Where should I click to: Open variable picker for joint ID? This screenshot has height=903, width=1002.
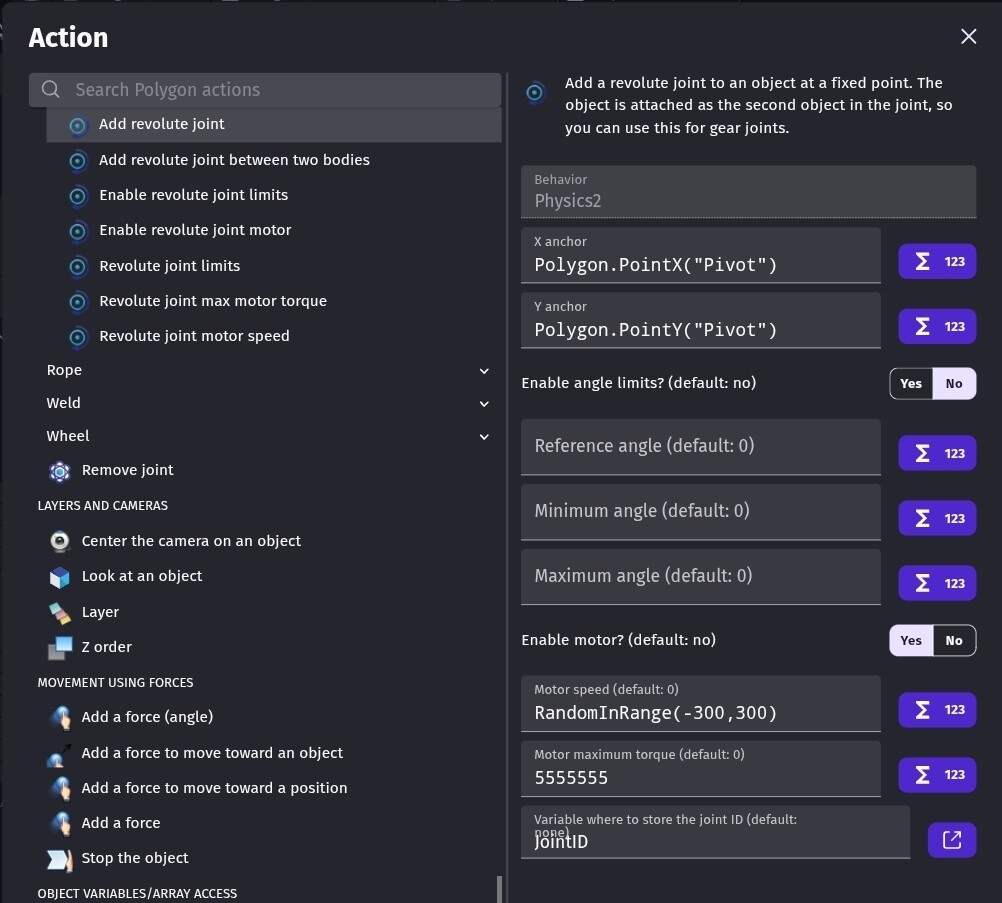tap(951, 840)
